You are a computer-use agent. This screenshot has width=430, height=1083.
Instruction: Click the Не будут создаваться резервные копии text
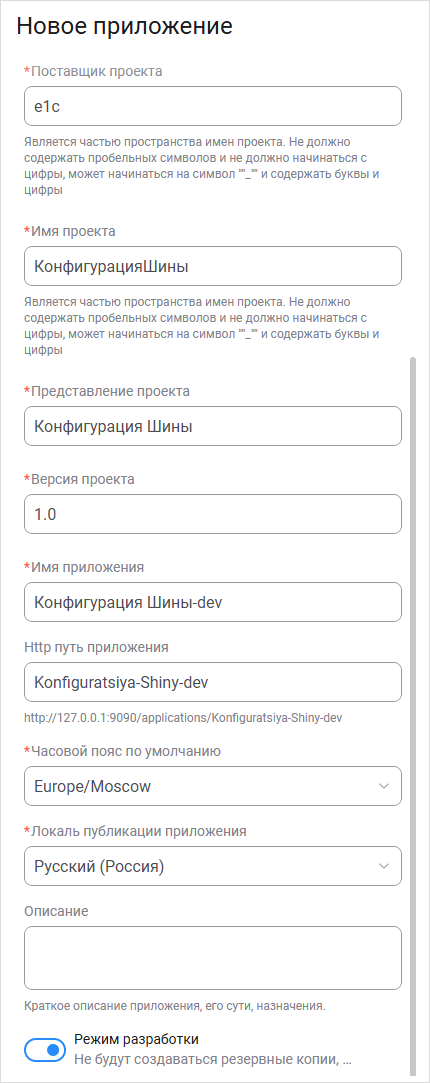(213, 1058)
